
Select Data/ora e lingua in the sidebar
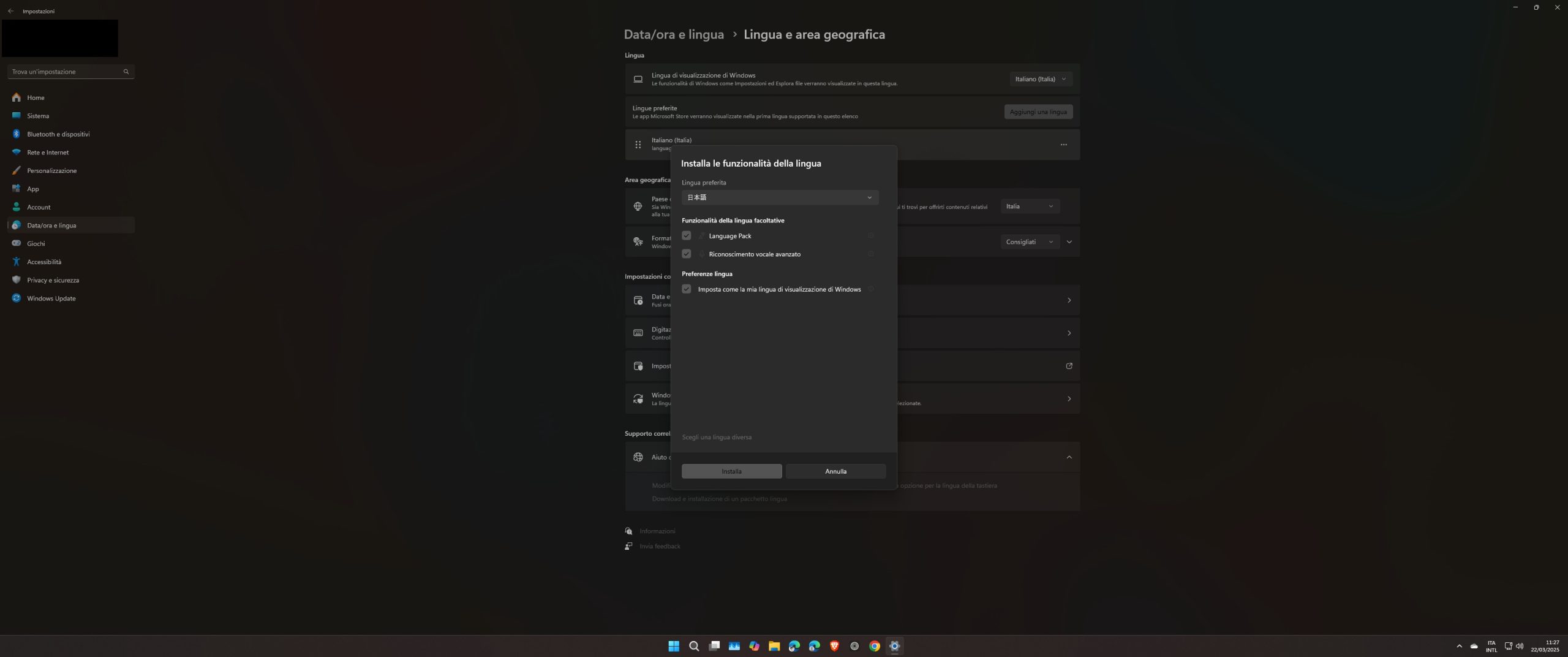(x=71, y=226)
